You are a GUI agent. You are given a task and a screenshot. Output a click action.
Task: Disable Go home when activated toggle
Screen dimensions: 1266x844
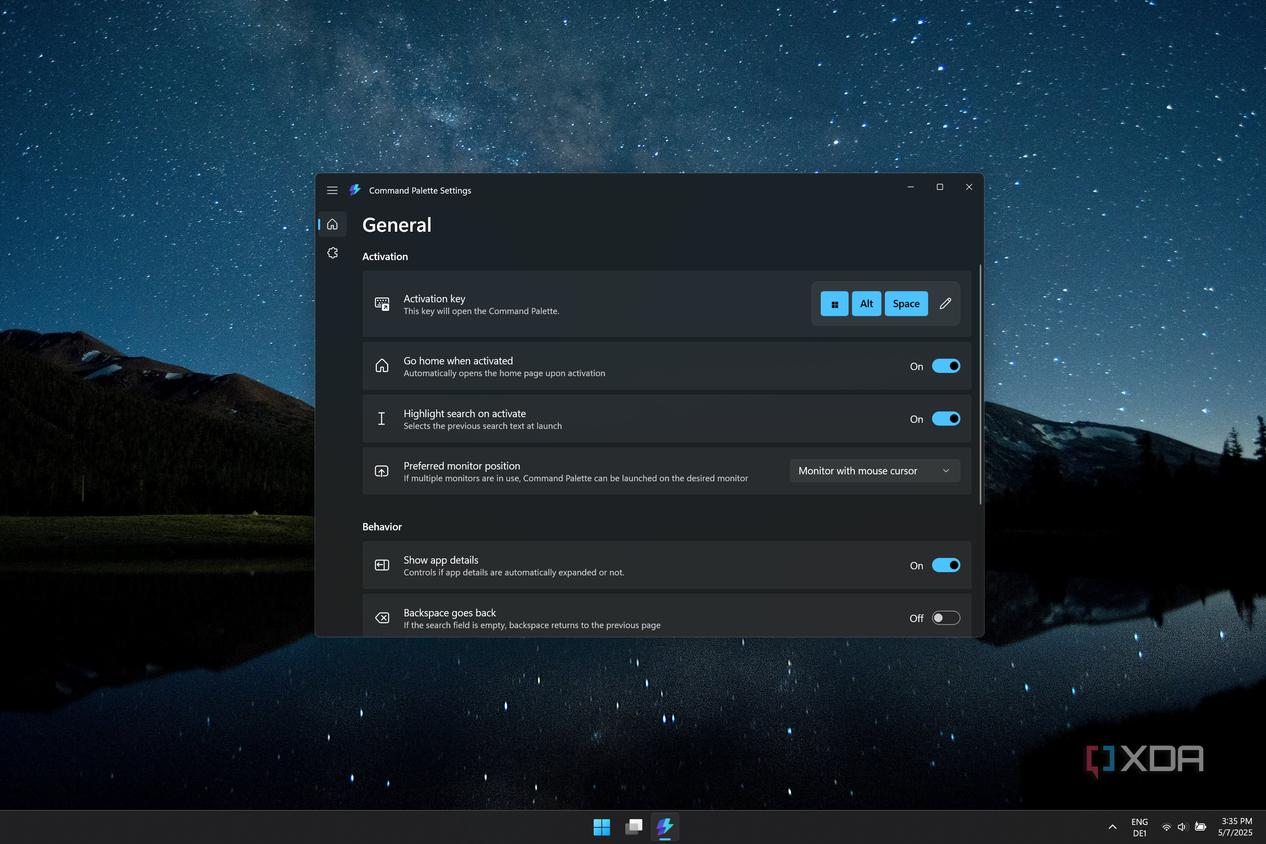pyautogui.click(x=946, y=366)
